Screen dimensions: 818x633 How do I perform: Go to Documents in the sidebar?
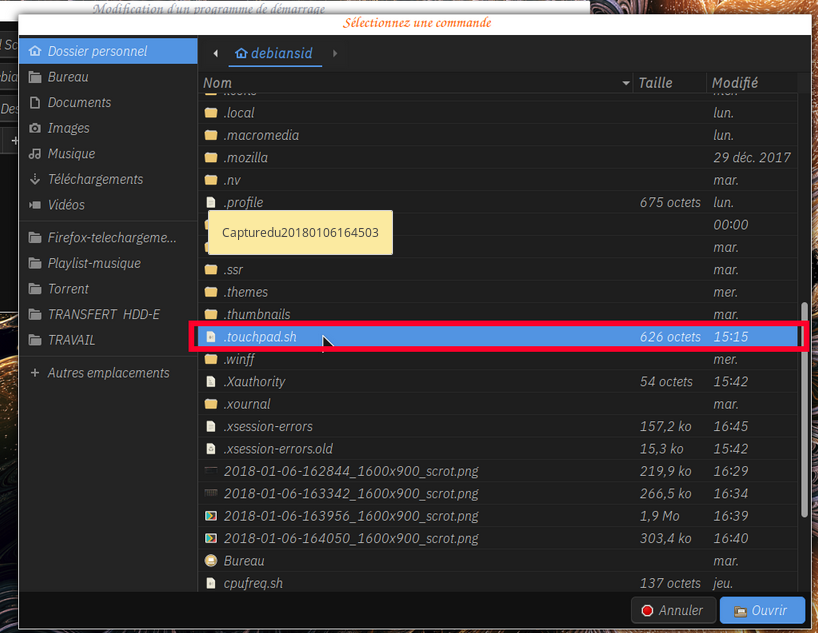click(79, 103)
